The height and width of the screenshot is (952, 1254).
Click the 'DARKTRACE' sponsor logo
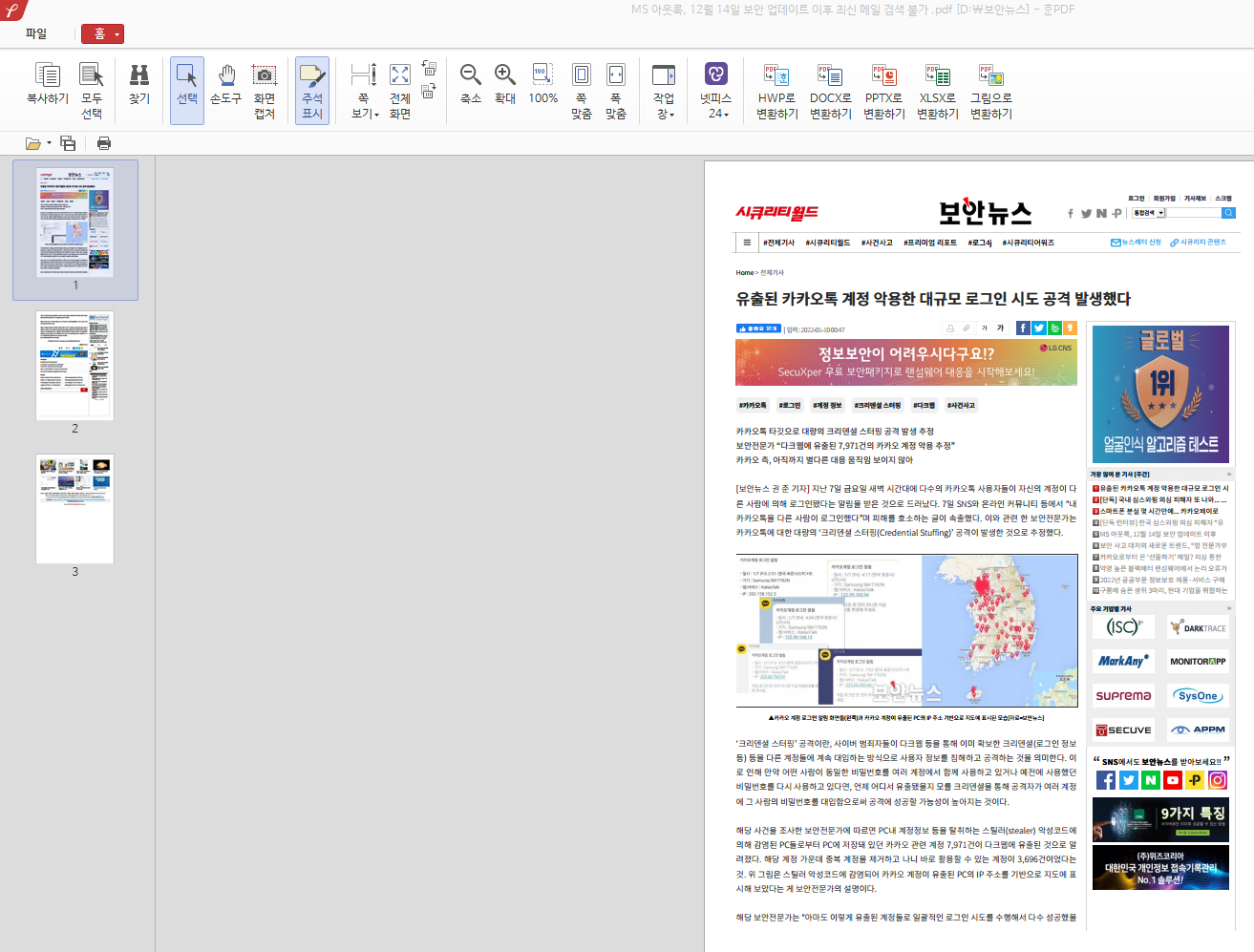[x=1197, y=627]
